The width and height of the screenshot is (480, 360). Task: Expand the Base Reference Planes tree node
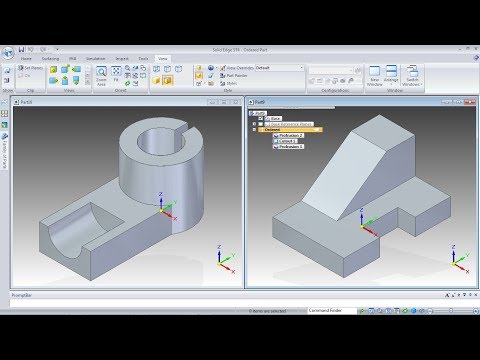(x=254, y=124)
